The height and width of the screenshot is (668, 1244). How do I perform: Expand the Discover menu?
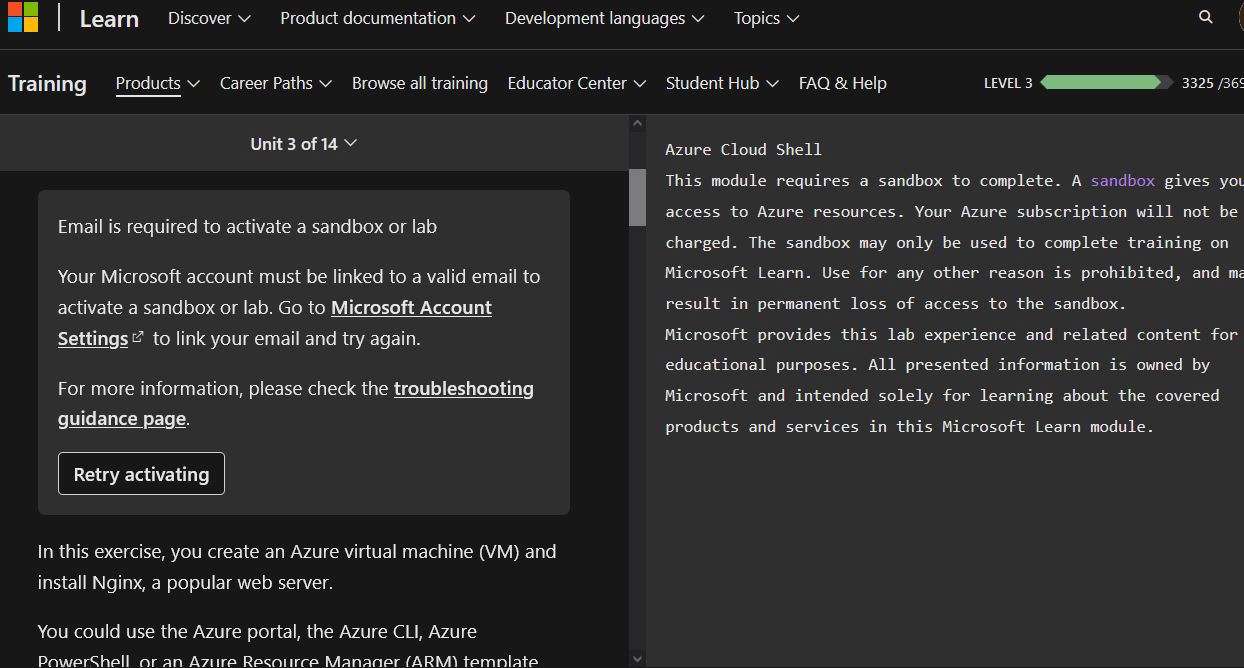[209, 18]
